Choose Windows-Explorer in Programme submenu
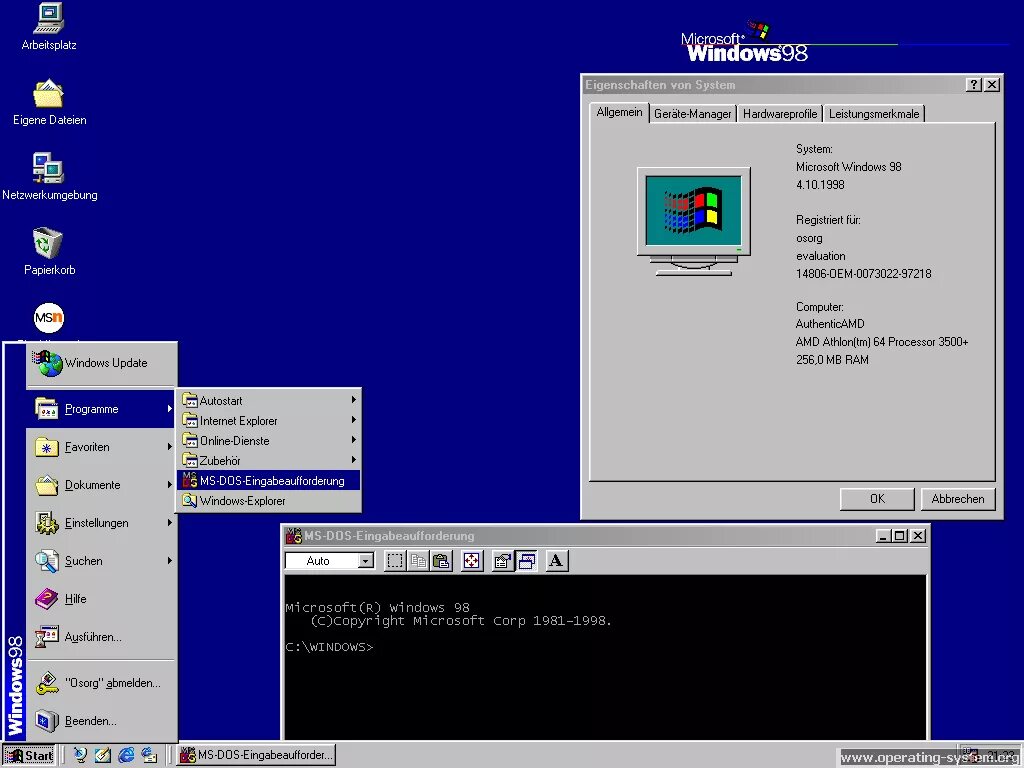The height and width of the screenshot is (768, 1024). 268,501
